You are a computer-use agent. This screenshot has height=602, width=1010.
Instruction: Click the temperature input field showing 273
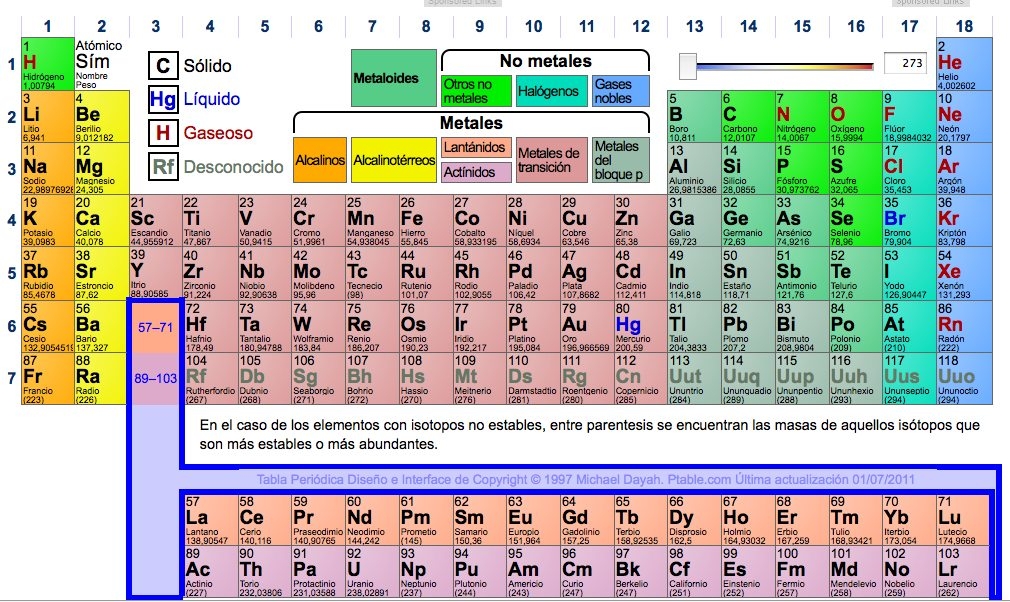(x=907, y=64)
